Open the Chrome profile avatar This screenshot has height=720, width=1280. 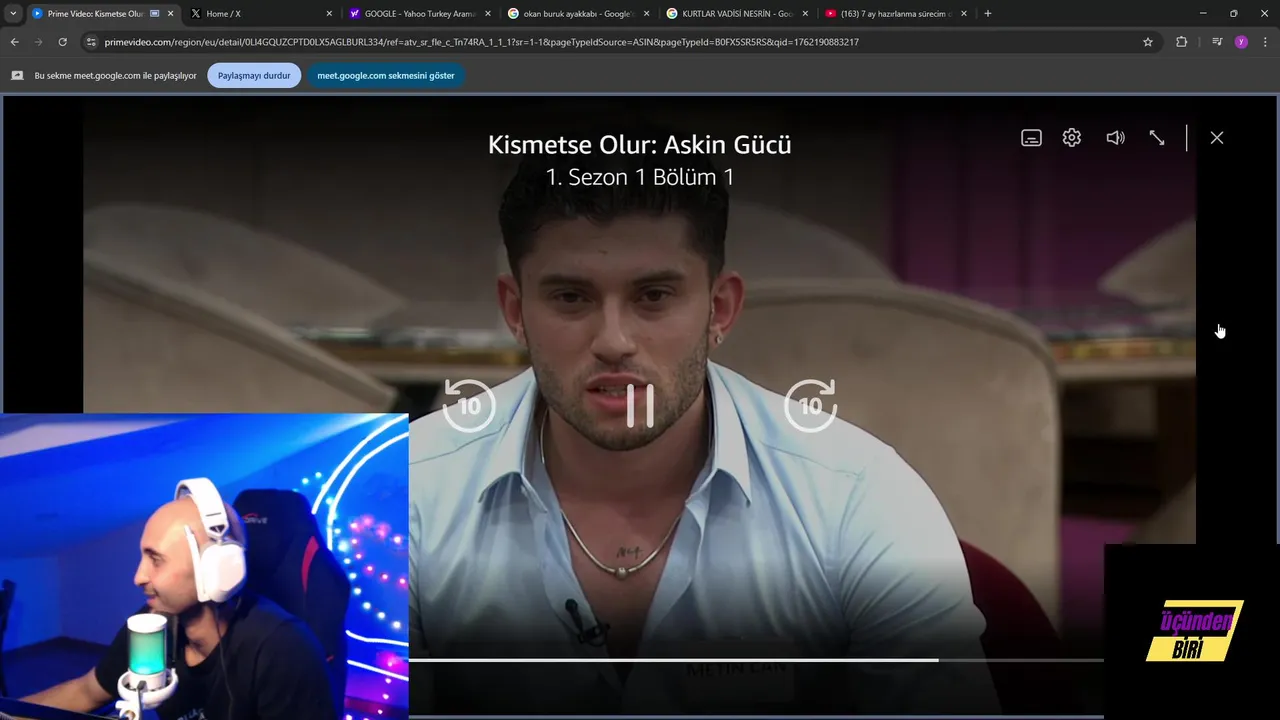coord(1241,42)
